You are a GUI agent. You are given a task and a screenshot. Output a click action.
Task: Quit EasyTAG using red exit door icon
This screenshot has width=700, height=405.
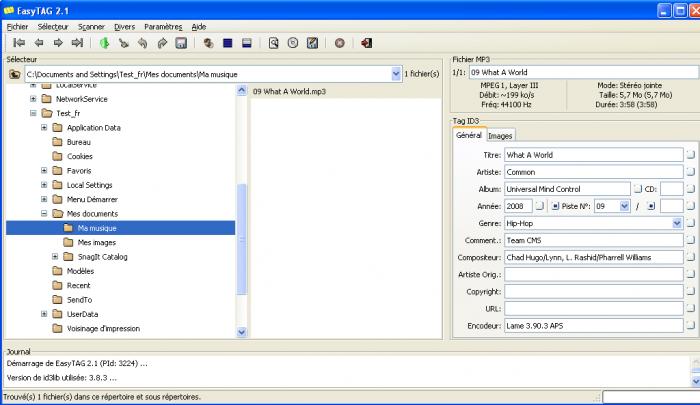point(367,43)
